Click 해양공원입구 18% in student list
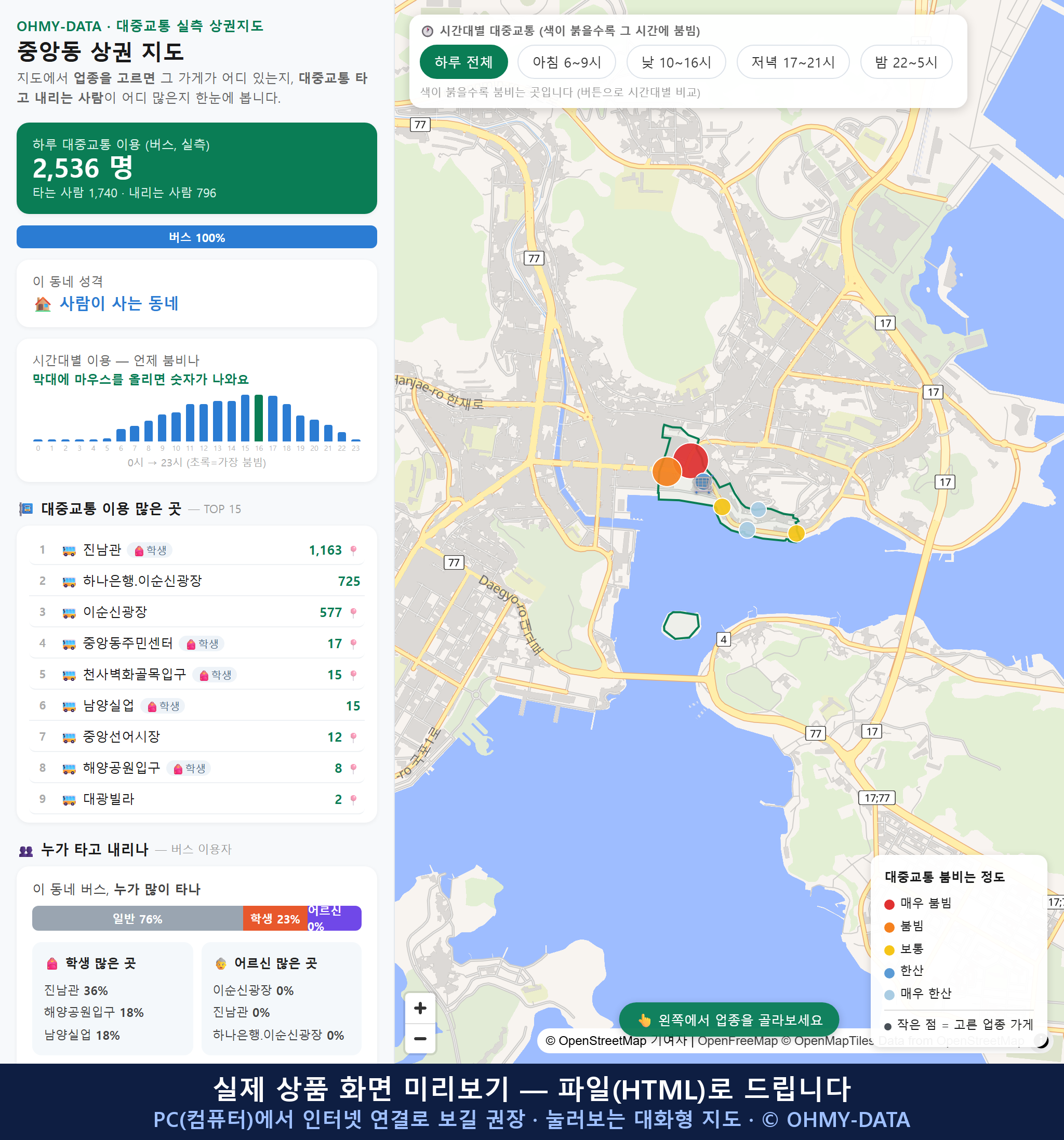The height and width of the screenshot is (1140, 1064). pyautogui.click(x=94, y=1013)
